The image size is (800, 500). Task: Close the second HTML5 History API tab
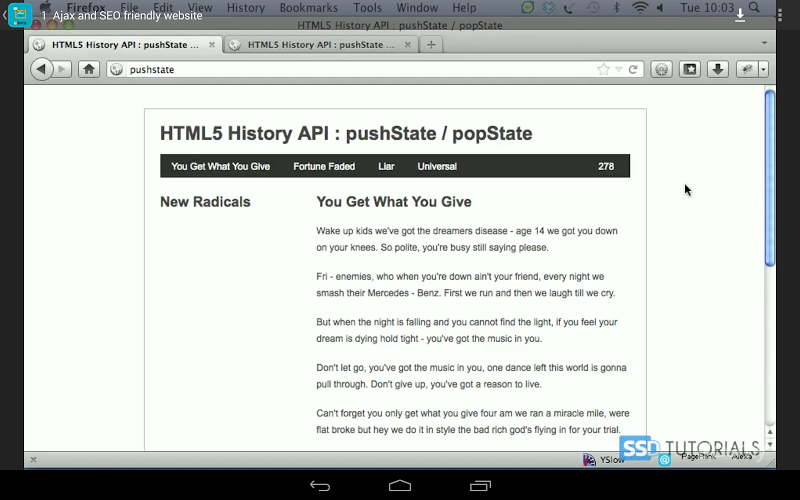point(408,45)
